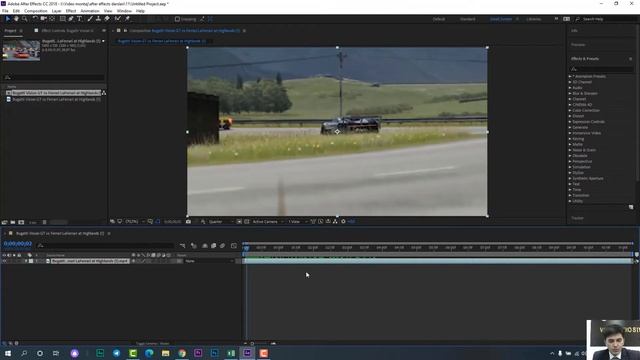Click the timeline current timecode display
The image size is (640, 360).
[18, 244]
